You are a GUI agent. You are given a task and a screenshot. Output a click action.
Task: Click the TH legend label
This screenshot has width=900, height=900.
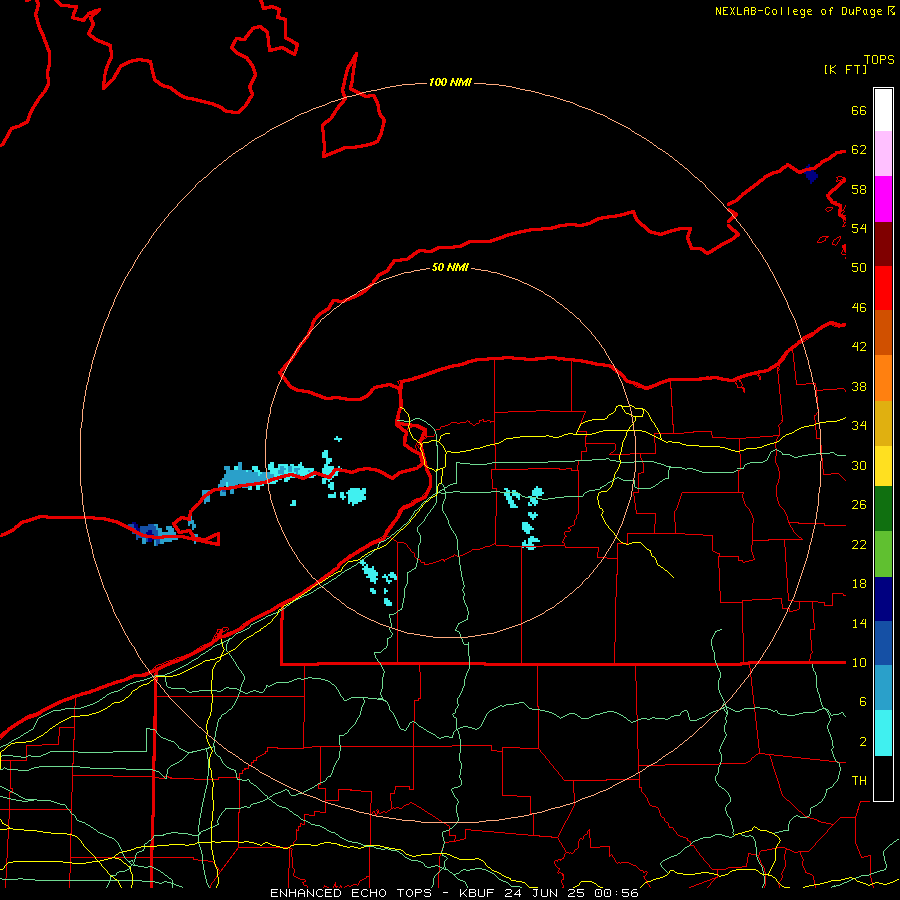pyautogui.click(x=859, y=780)
